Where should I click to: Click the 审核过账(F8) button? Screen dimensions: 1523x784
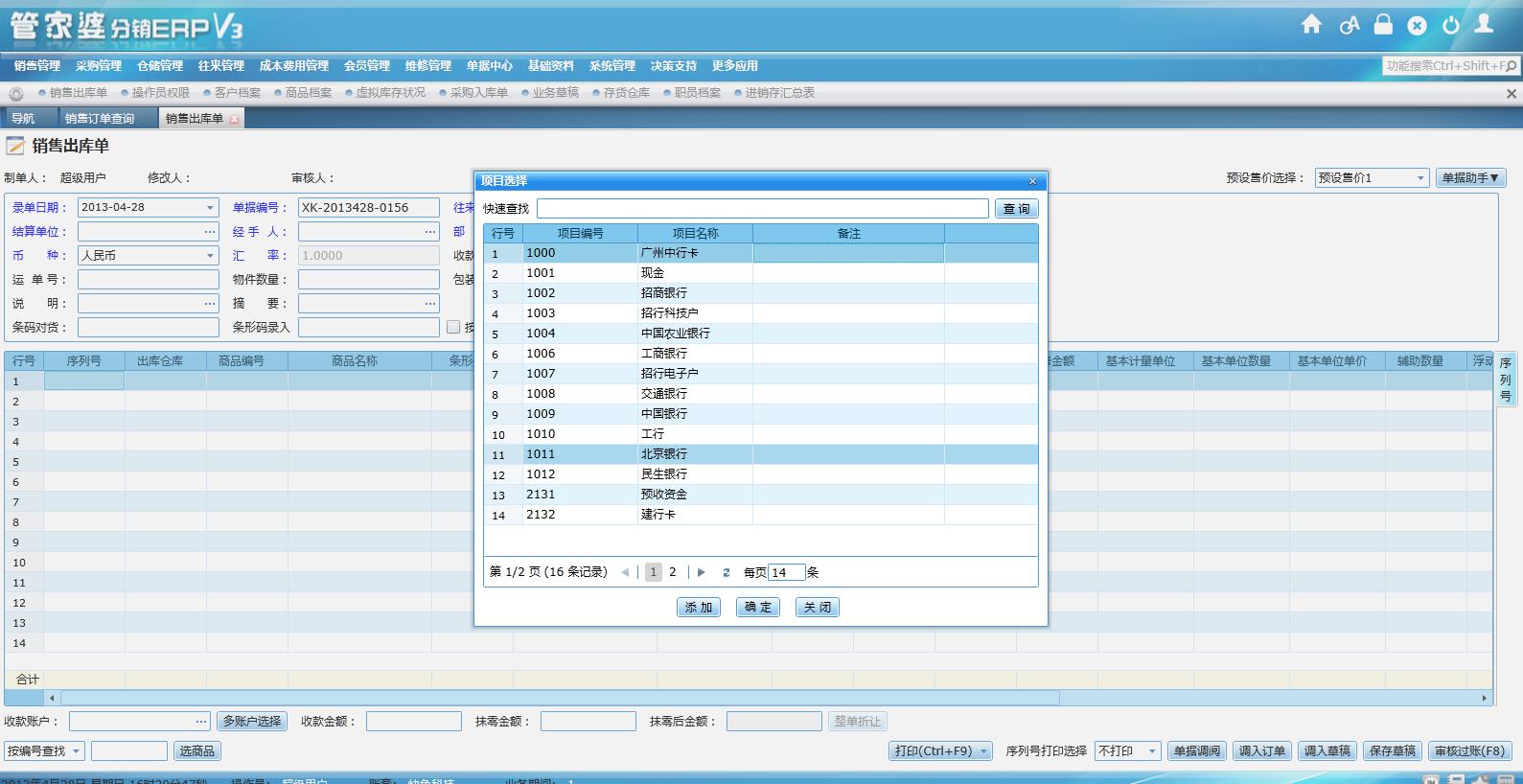(x=1470, y=751)
